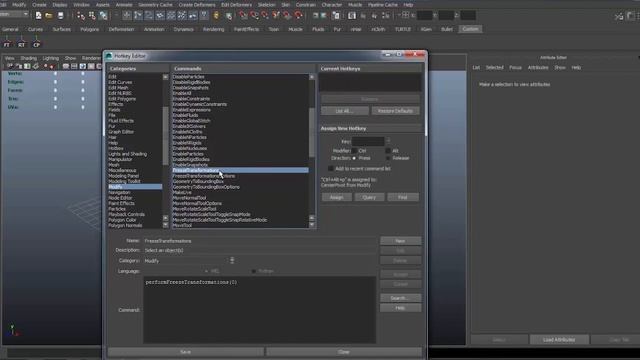640x360 pixels.
Task: Click the Assign button
Action: 336,197
